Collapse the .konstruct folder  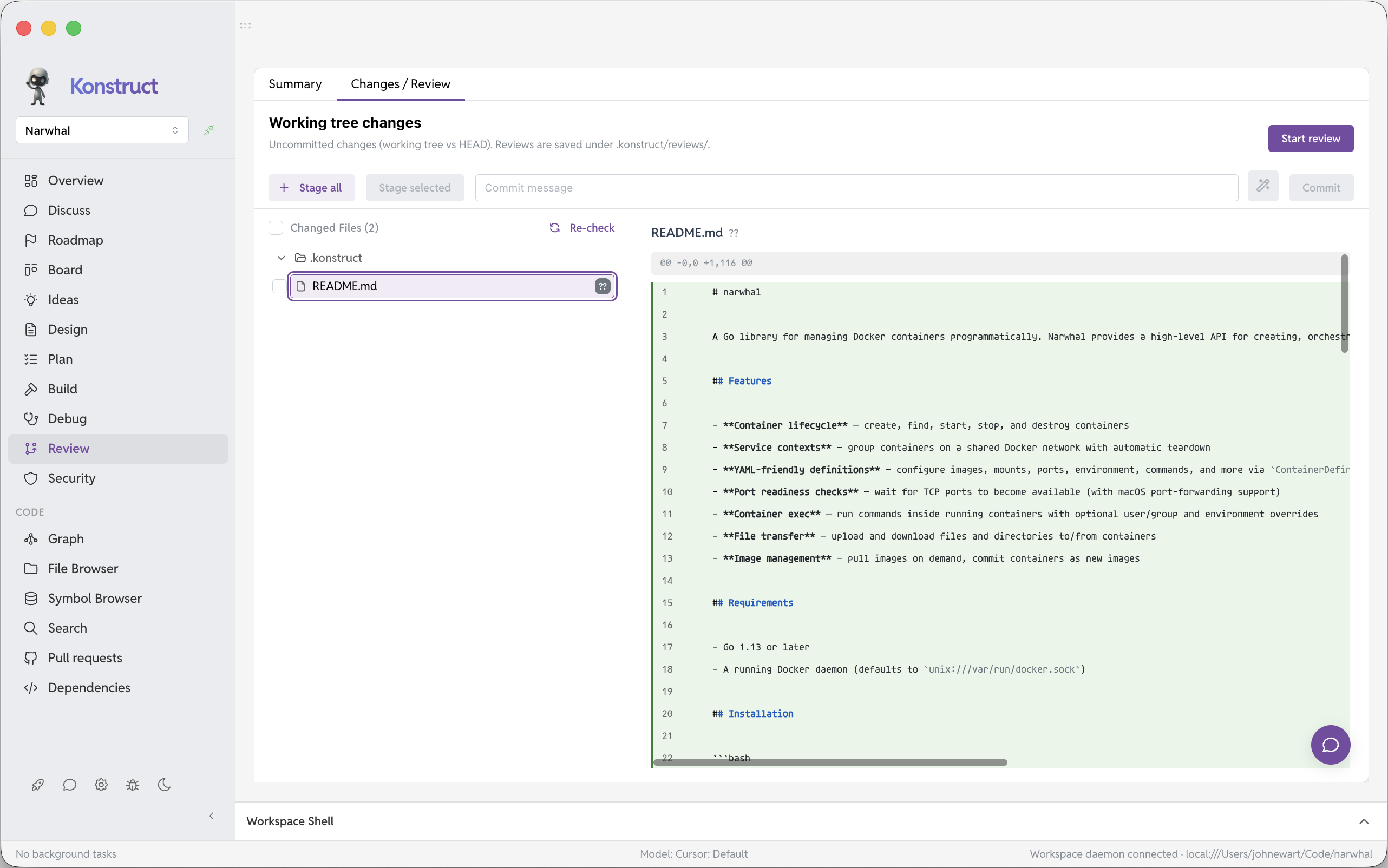[281, 258]
